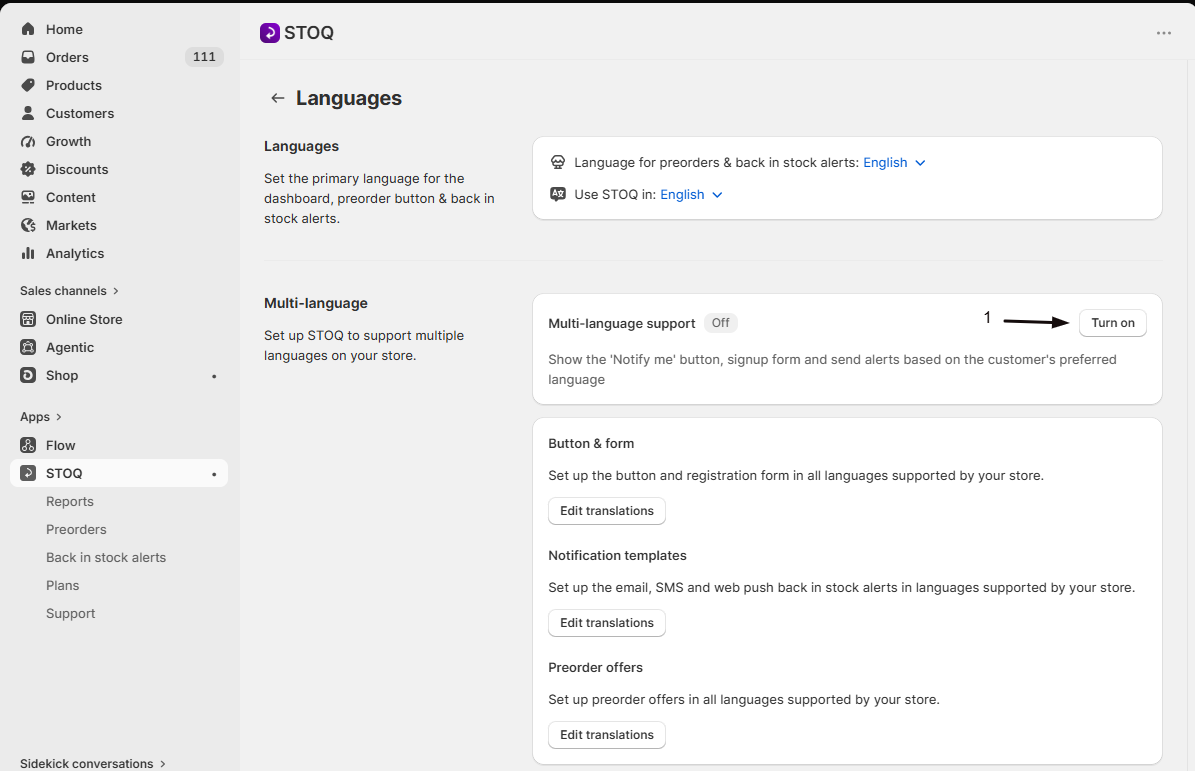Click the Preorder offers heading
The width and height of the screenshot is (1195, 771).
coord(595,667)
